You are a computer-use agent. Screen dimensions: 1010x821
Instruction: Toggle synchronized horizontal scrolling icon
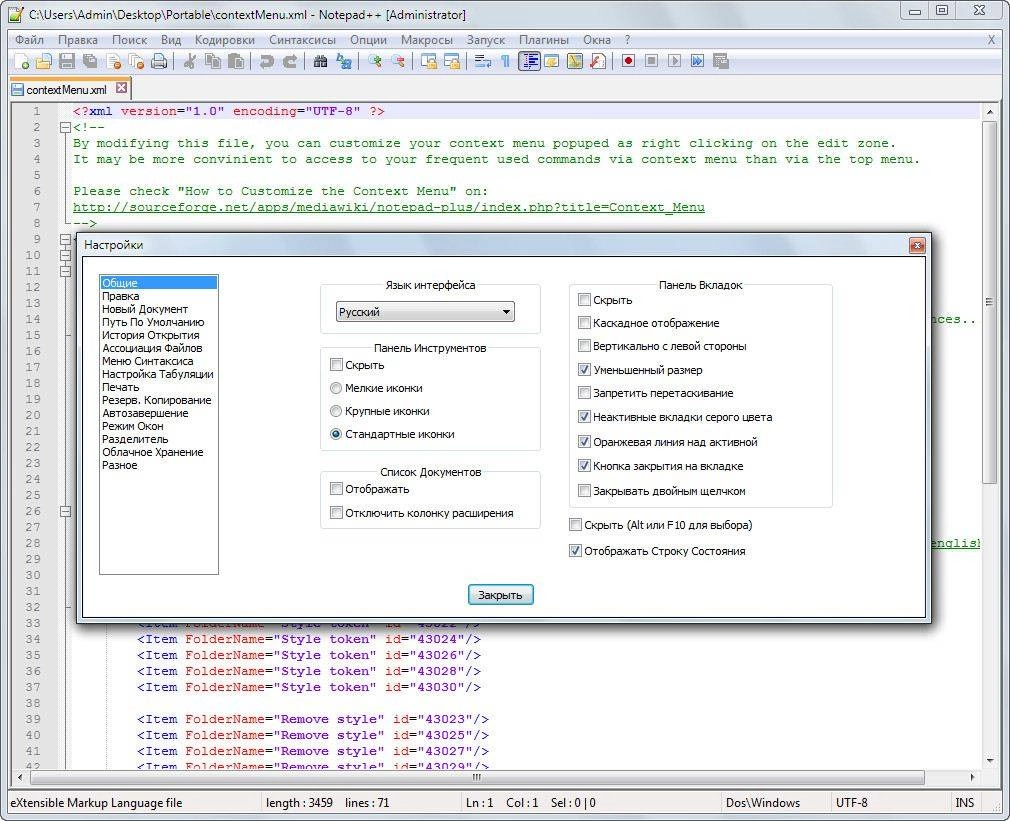tap(452, 62)
